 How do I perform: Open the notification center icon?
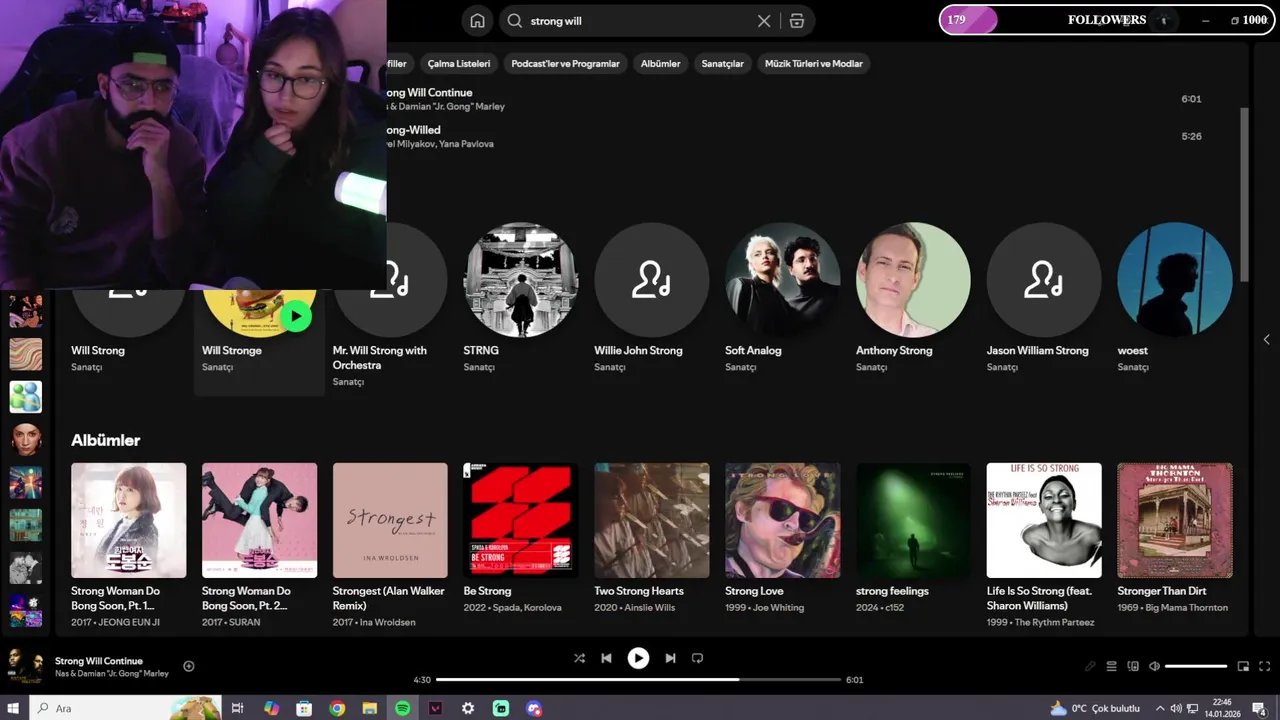1259,708
